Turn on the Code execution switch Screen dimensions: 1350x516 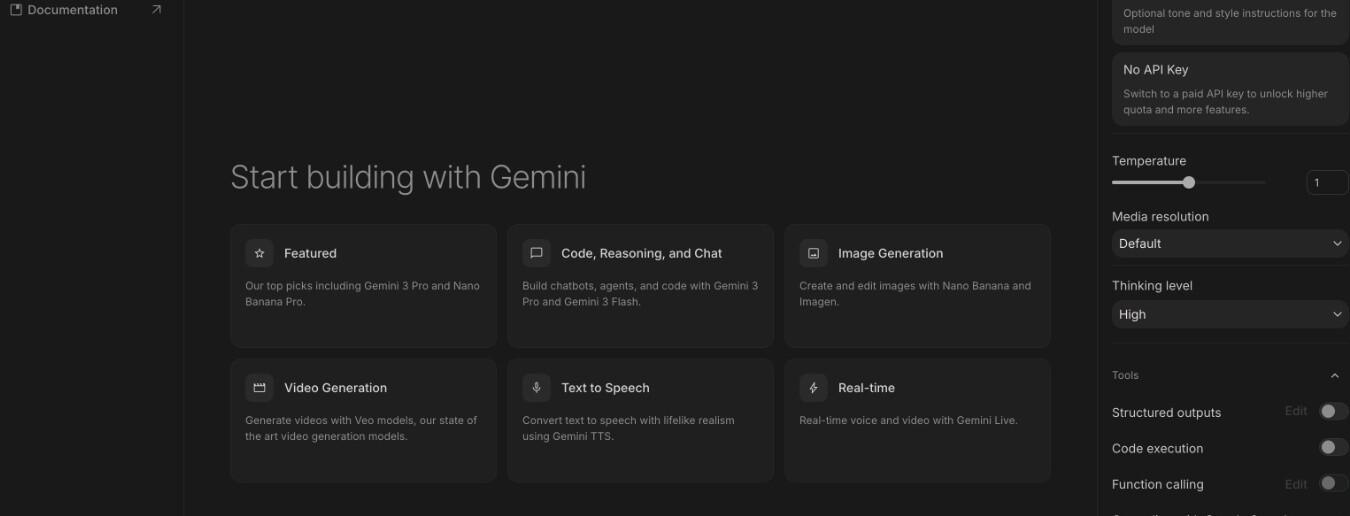(1332, 448)
